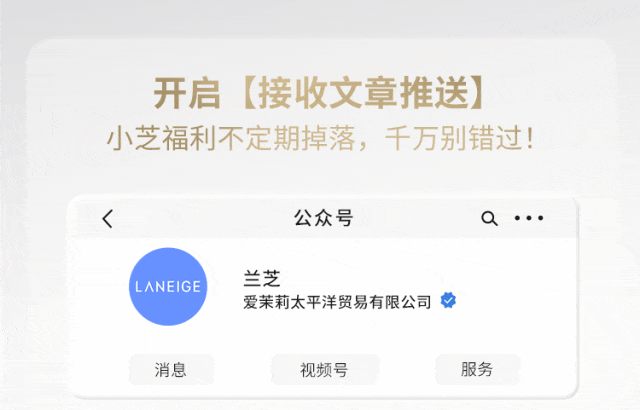Select the 消息 tab
The image size is (640, 410).
pos(171,370)
